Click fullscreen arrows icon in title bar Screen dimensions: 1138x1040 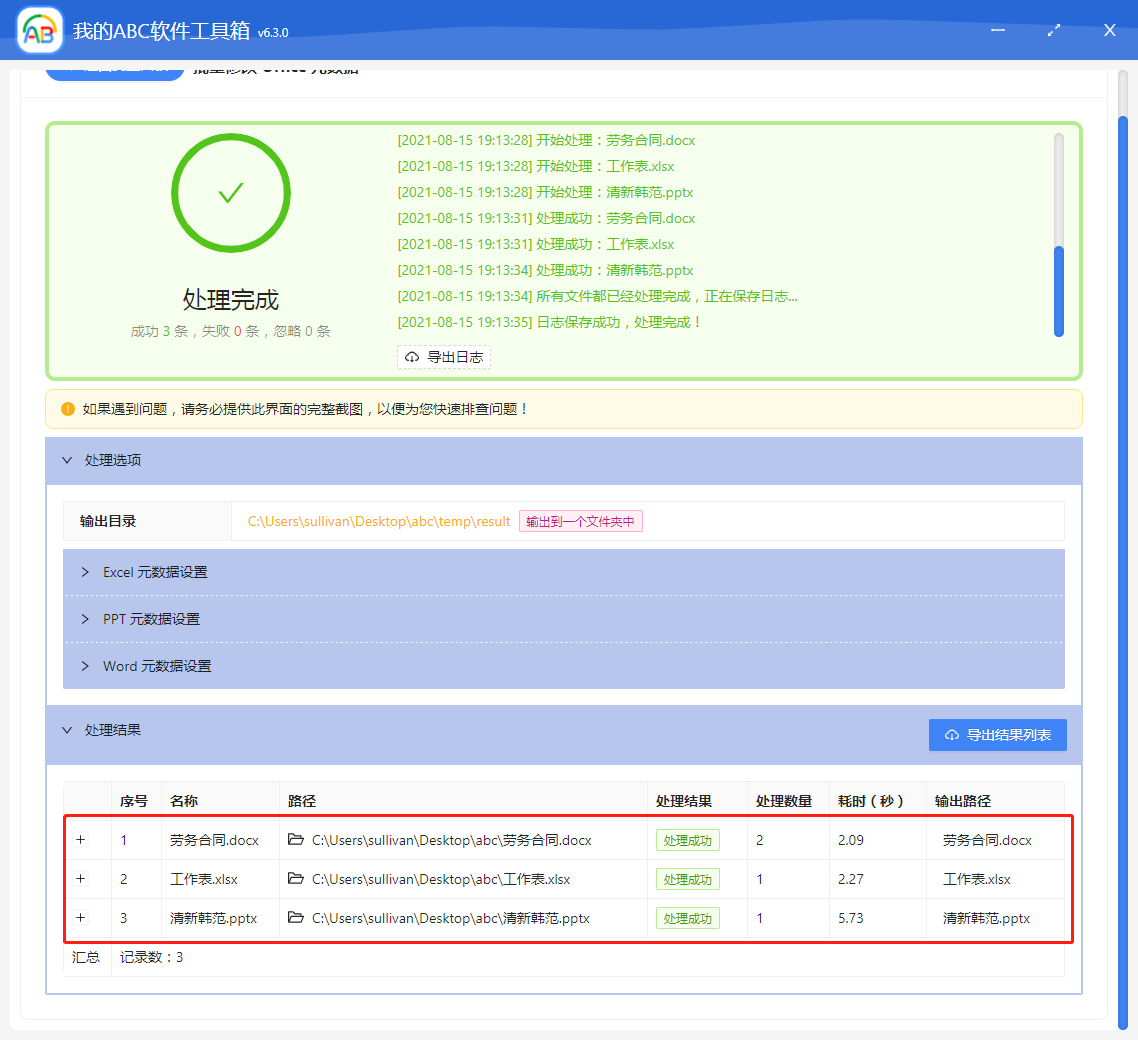tap(1053, 30)
